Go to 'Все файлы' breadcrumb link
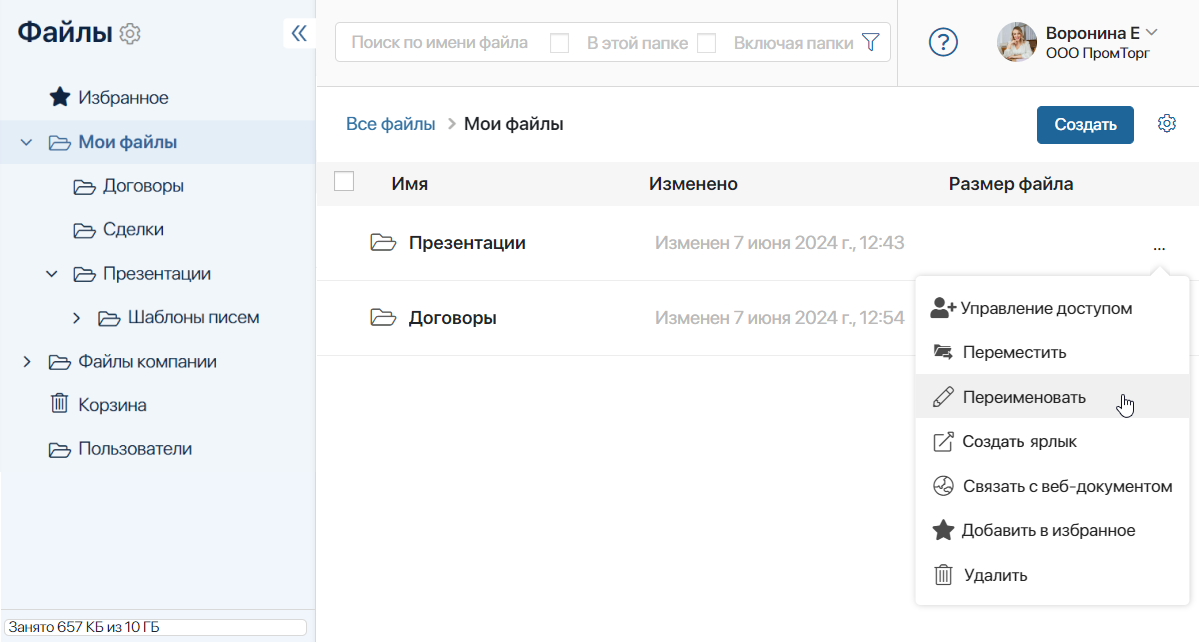 [x=390, y=124]
